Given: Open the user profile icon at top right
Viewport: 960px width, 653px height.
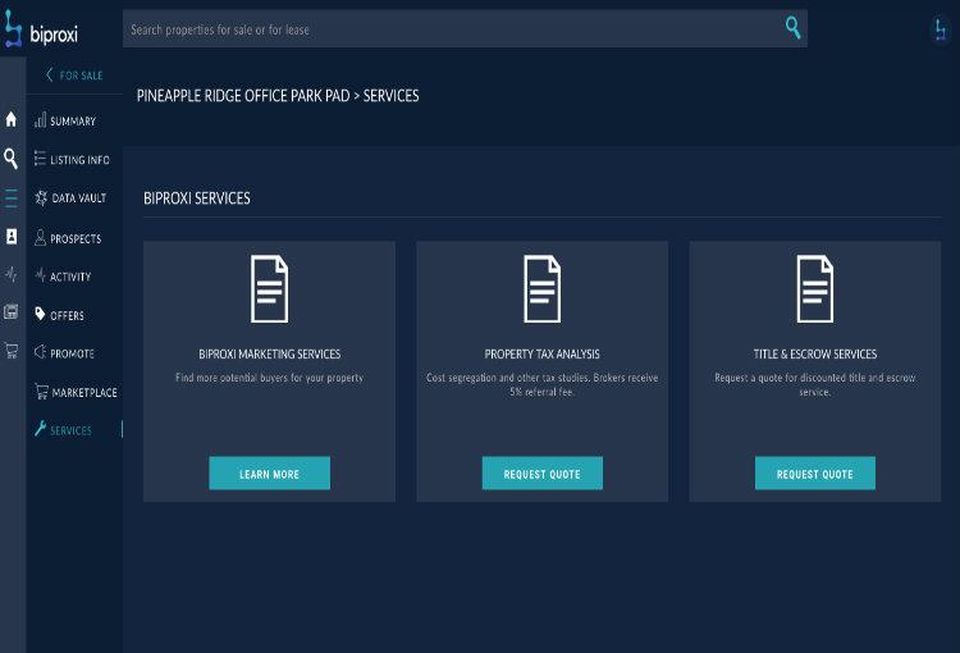Looking at the screenshot, I should tap(940, 29).
